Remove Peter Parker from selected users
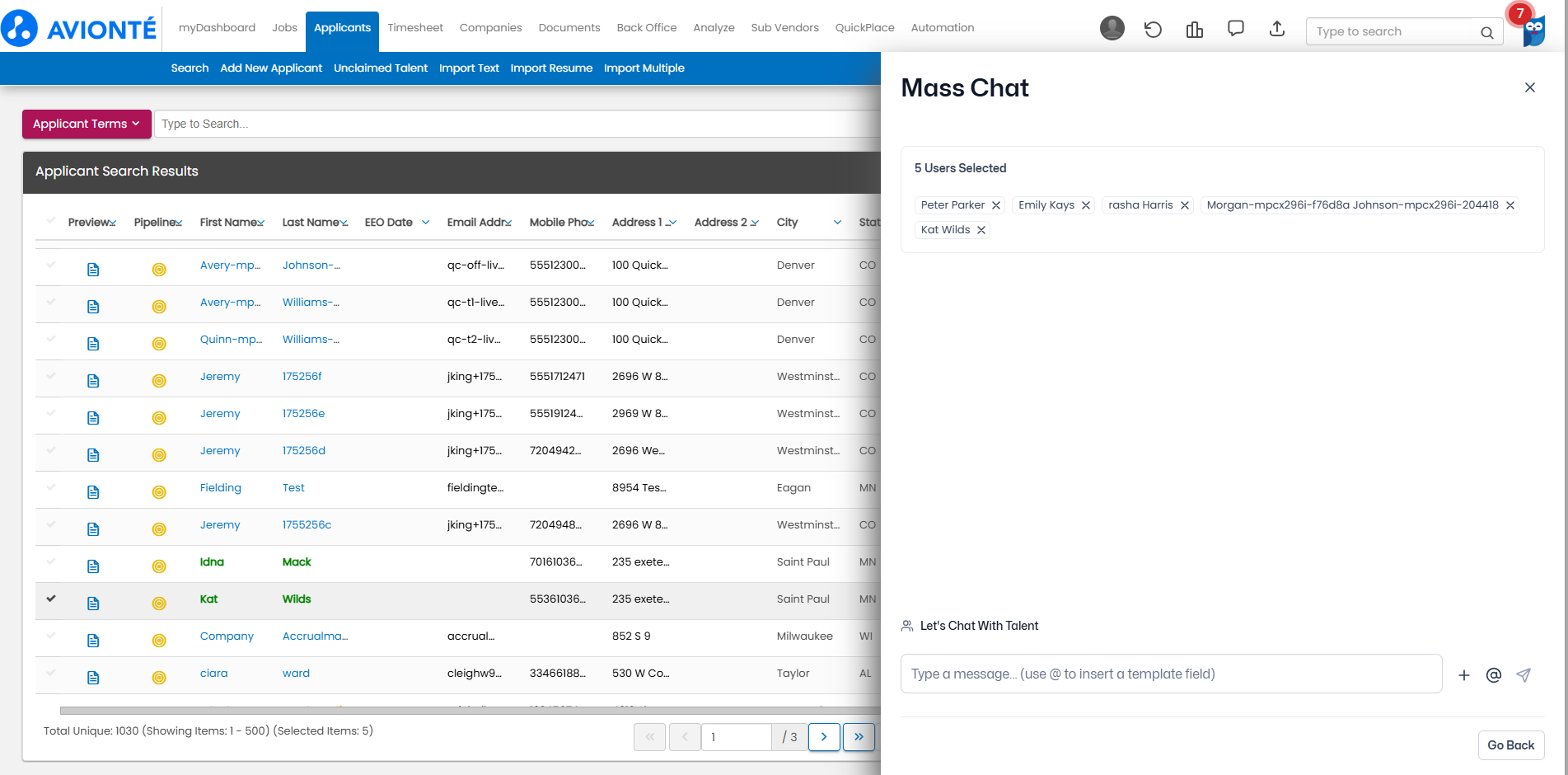Screen dimensions: 1568x775 point(995,205)
